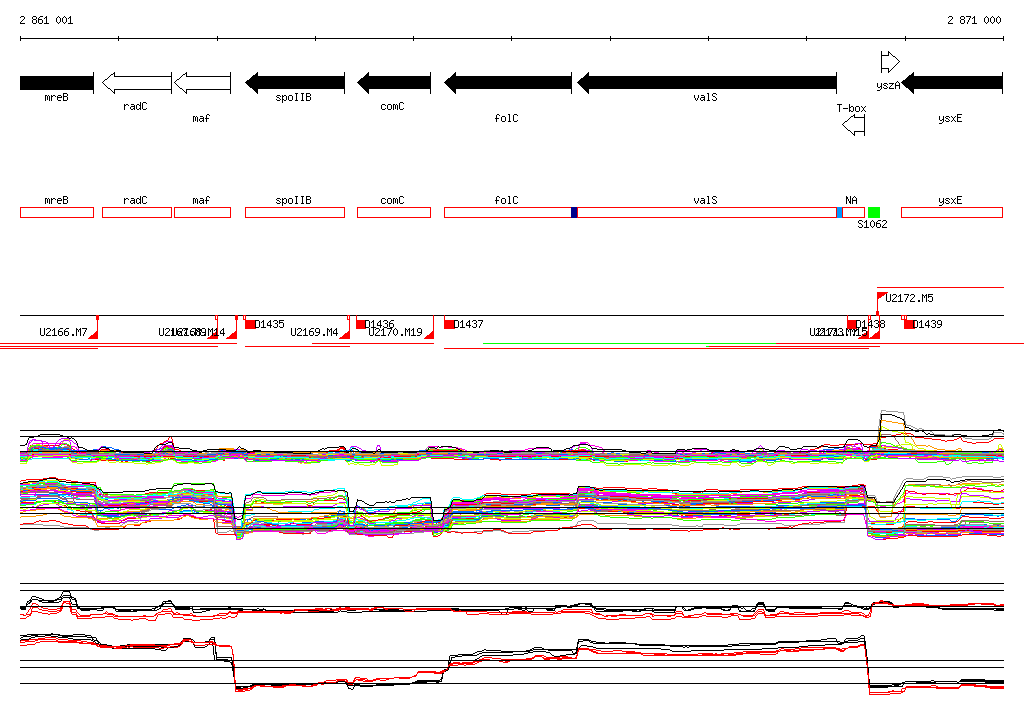Click the red mreB annotation box
This screenshot has width=1024, height=714.
click(57, 212)
